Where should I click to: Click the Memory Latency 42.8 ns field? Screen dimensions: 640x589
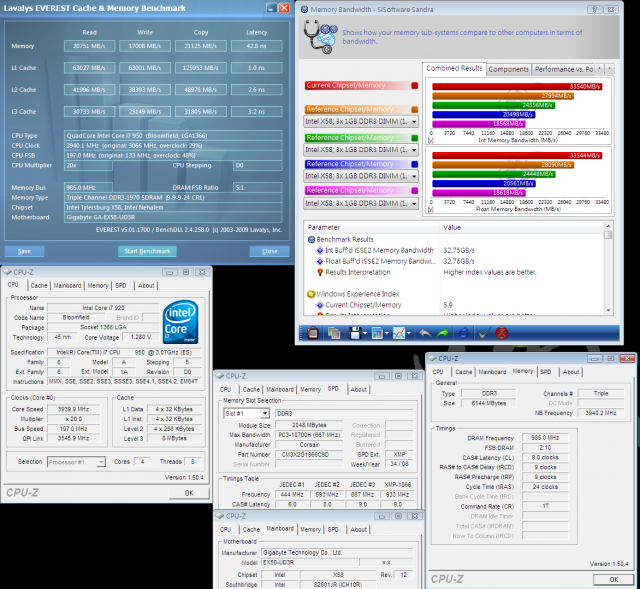256,46
